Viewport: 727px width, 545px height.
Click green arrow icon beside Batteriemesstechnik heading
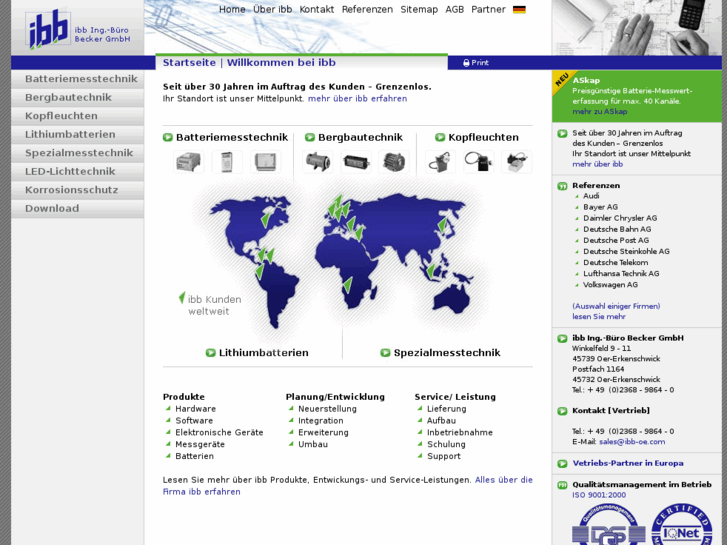coord(168,137)
